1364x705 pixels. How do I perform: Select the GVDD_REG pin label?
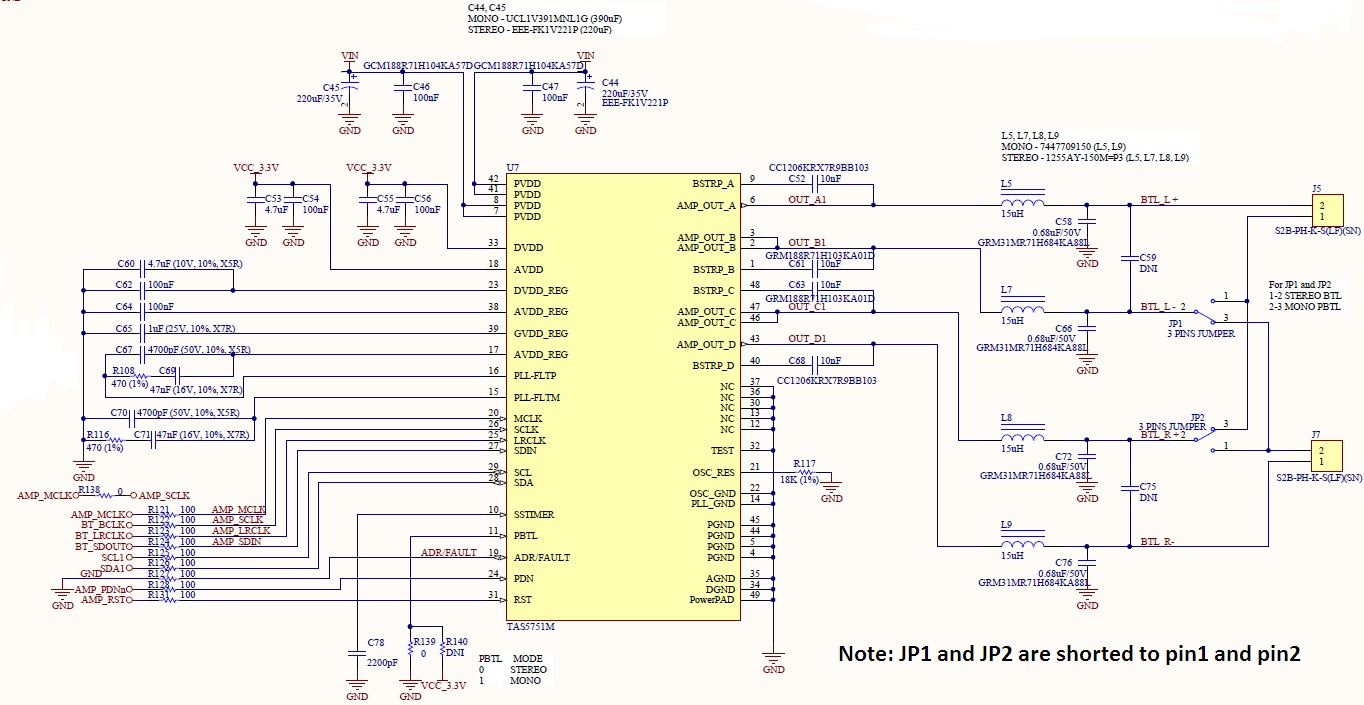click(x=541, y=333)
